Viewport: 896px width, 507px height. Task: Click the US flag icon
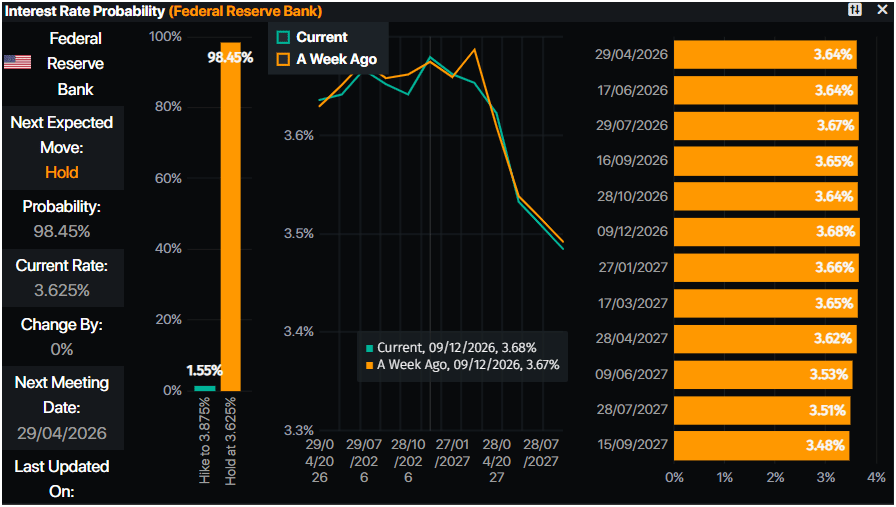click(x=17, y=63)
